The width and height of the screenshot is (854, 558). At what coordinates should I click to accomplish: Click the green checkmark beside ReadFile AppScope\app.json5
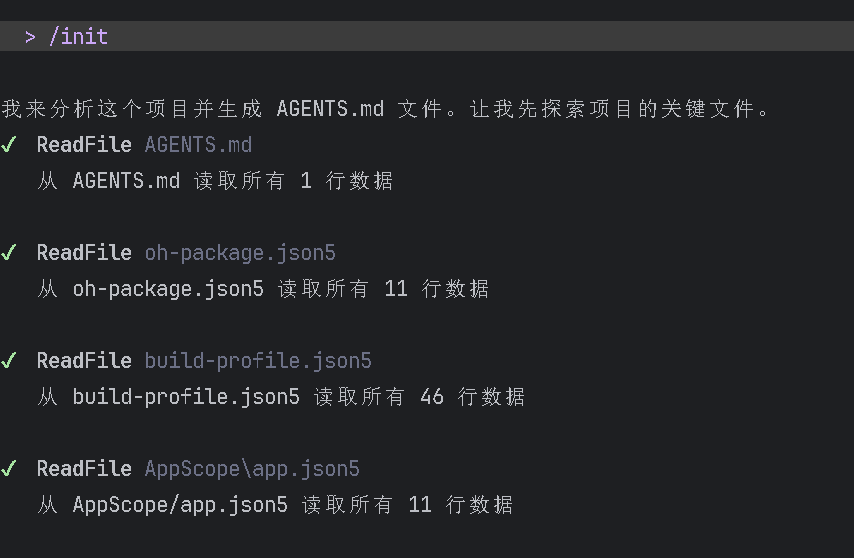(9, 469)
